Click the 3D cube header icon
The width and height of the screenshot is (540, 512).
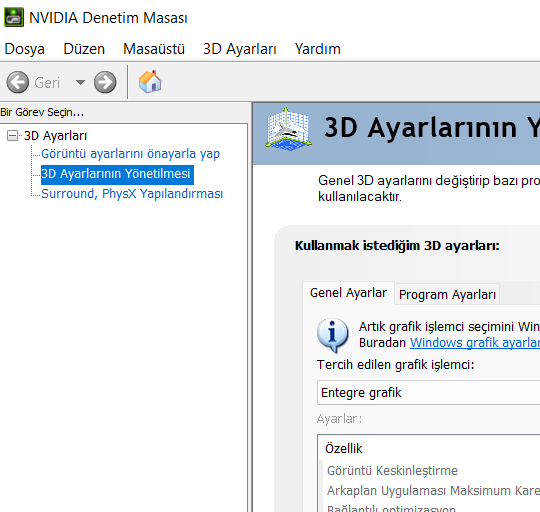tap(289, 129)
